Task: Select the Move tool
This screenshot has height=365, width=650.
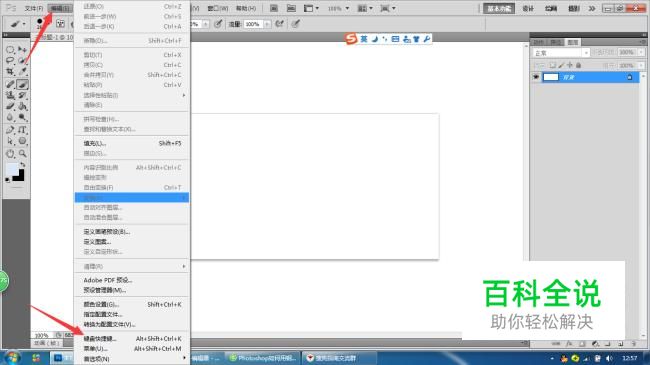Action: click(x=22, y=50)
